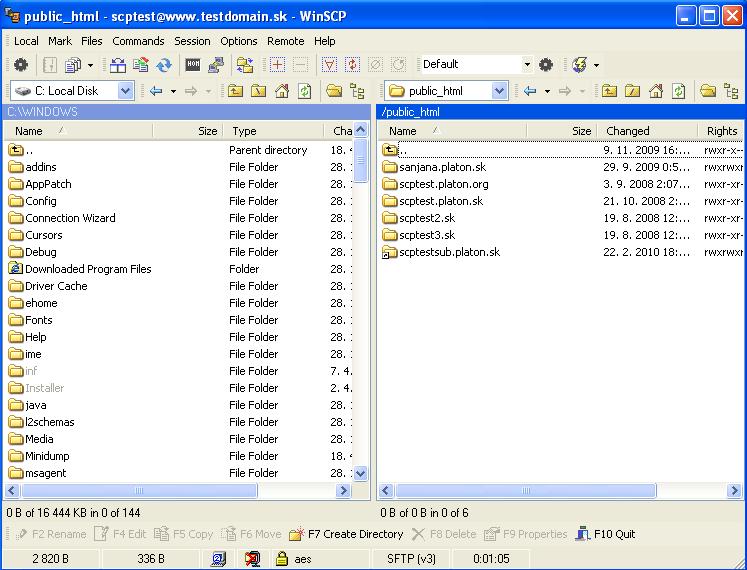Viewport: 747px width, 570px height.
Task: Go to local parent directory icon
Action: [235, 91]
